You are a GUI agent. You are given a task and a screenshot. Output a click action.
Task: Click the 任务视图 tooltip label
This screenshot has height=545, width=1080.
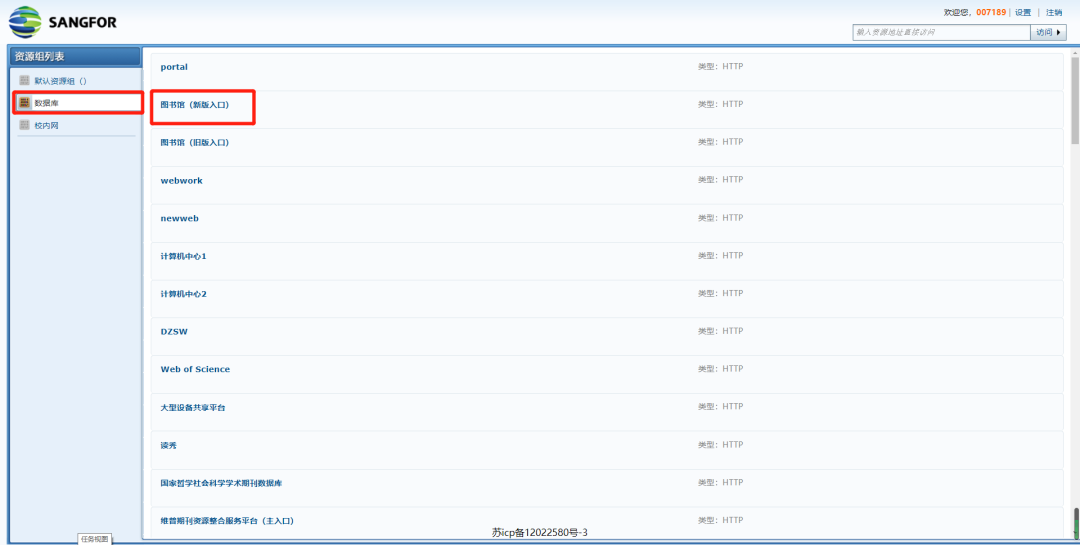click(x=94, y=539)
